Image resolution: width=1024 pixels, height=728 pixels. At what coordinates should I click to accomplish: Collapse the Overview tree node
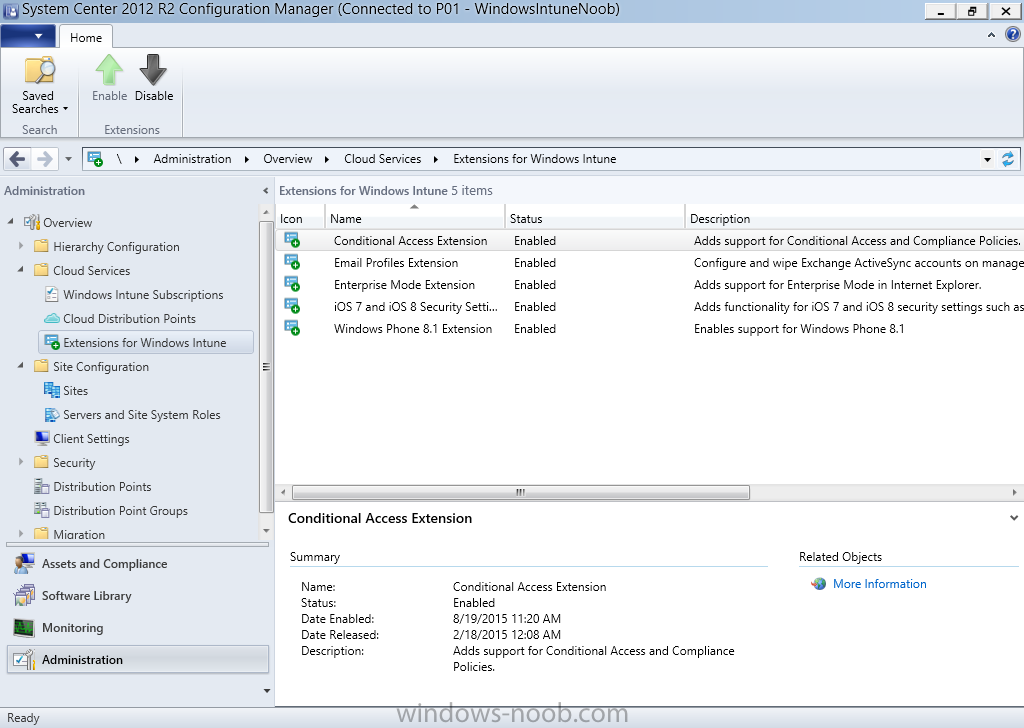pos(10,222)
